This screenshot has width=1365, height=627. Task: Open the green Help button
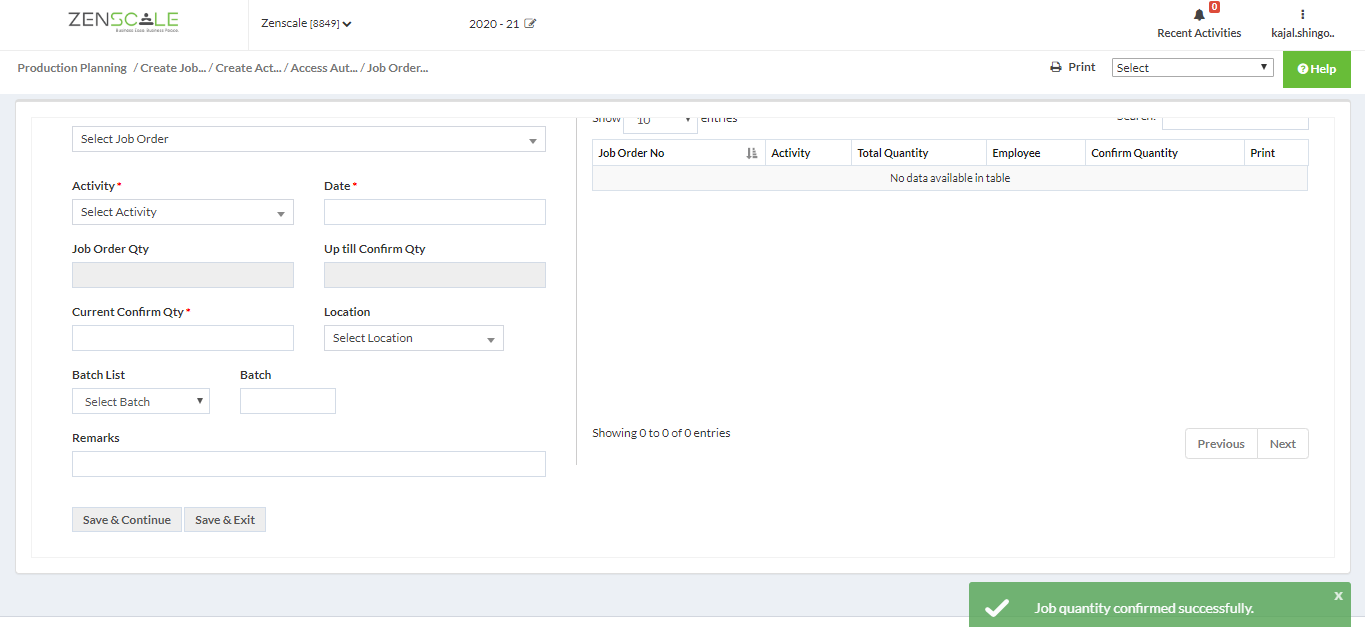pos(1316,69)
